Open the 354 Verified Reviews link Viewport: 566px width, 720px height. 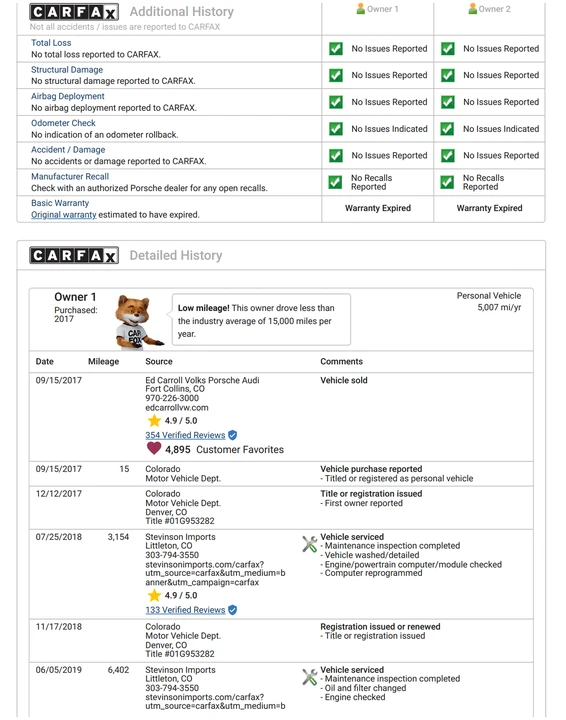coord(185,435)
